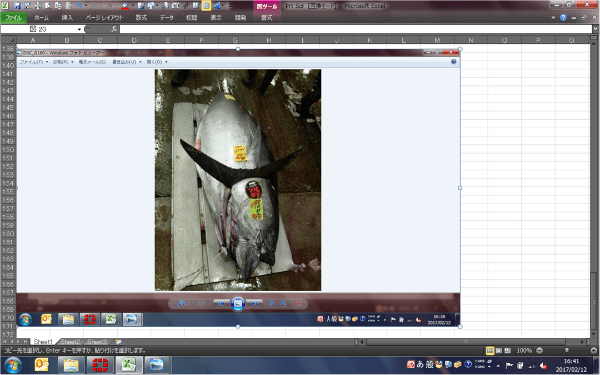Click the Outlook icon in the Windows taskbar
Image resolution: width=600 pixels, height=375 pixels.
(x=42, y=365)
